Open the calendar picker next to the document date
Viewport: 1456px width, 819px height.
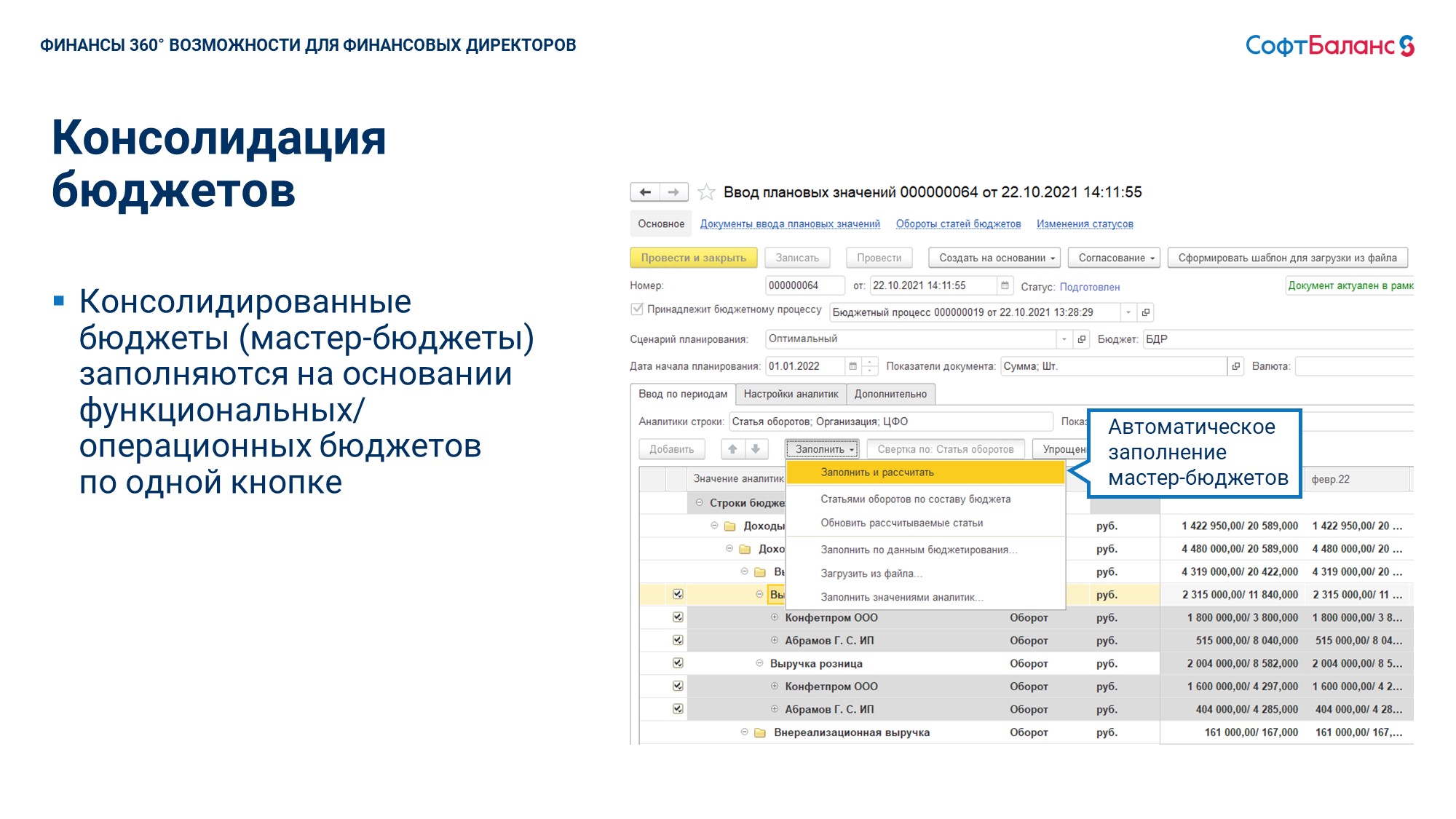point(1005,285)
